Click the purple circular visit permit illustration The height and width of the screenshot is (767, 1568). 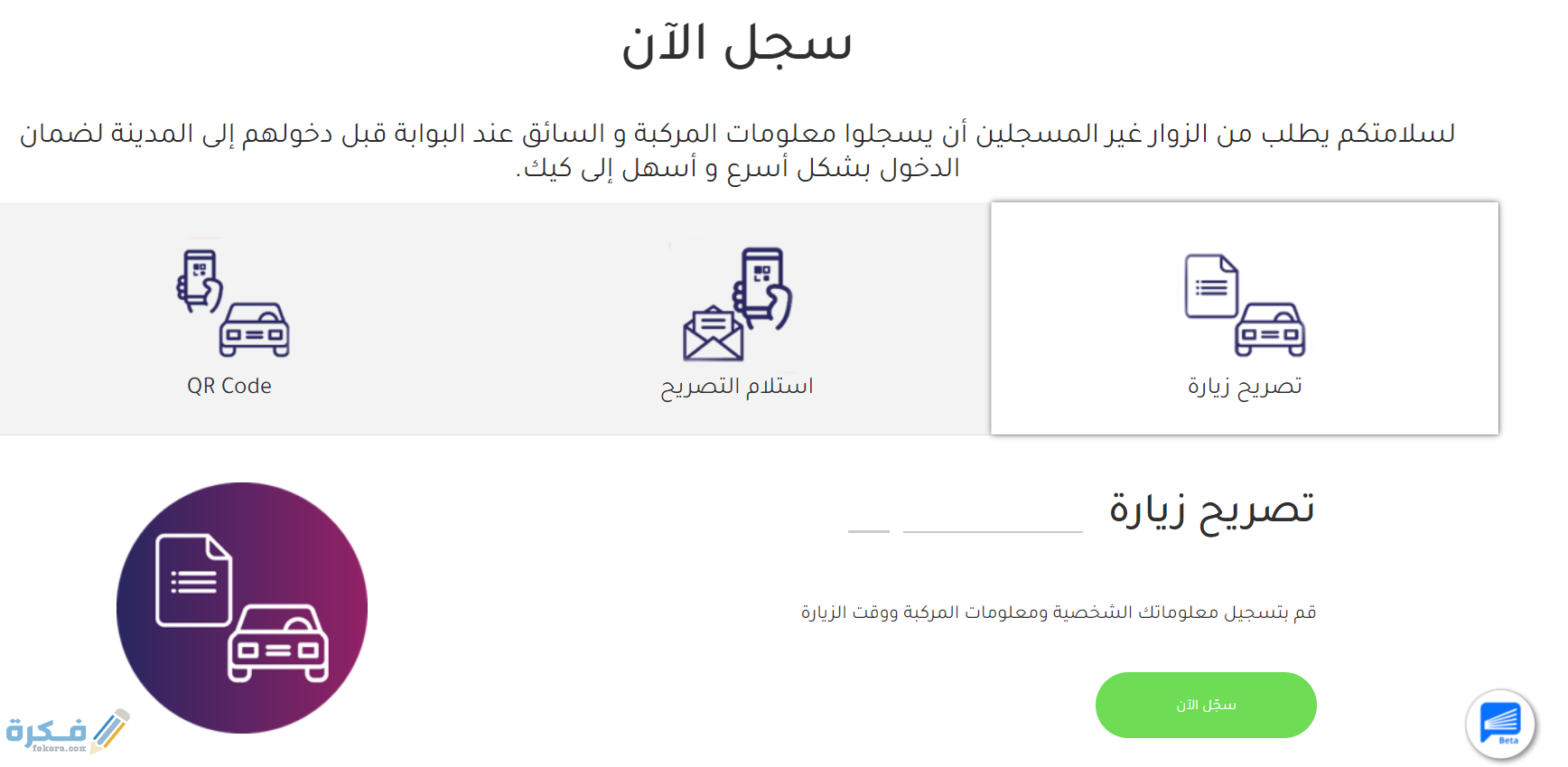click(242, 607)
